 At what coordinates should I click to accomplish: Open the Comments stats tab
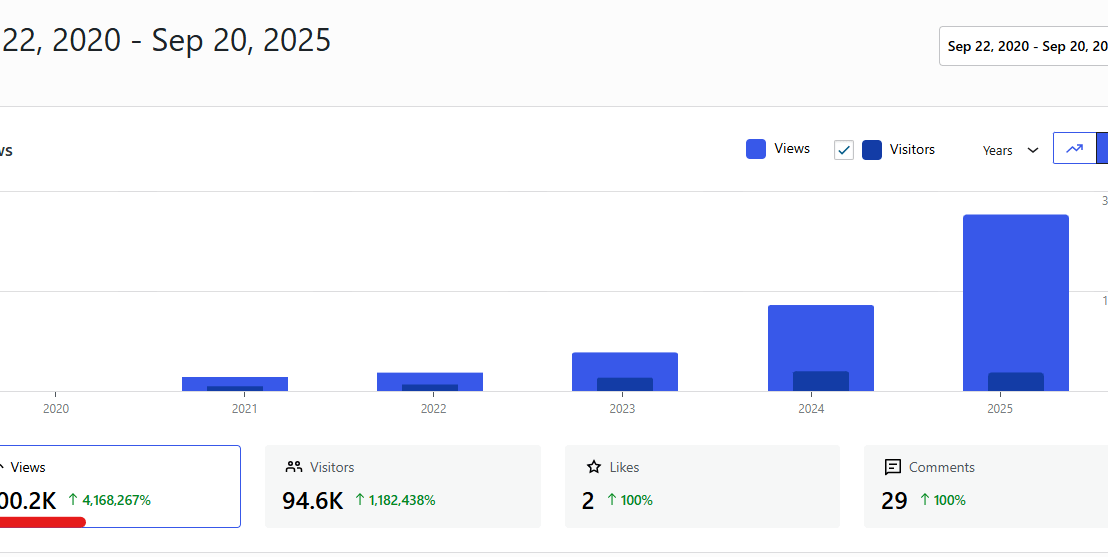(985, 486)
